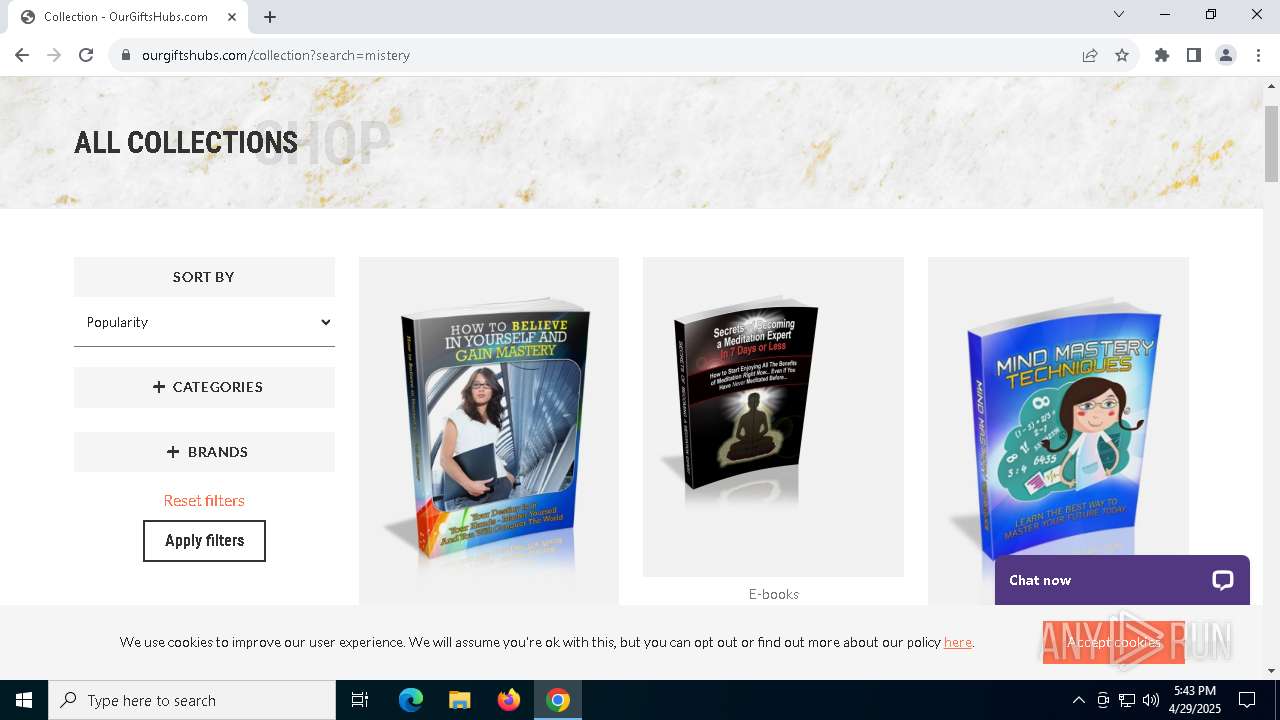
Task: Open the volume tray icon
Action: tap(1151, 700)
